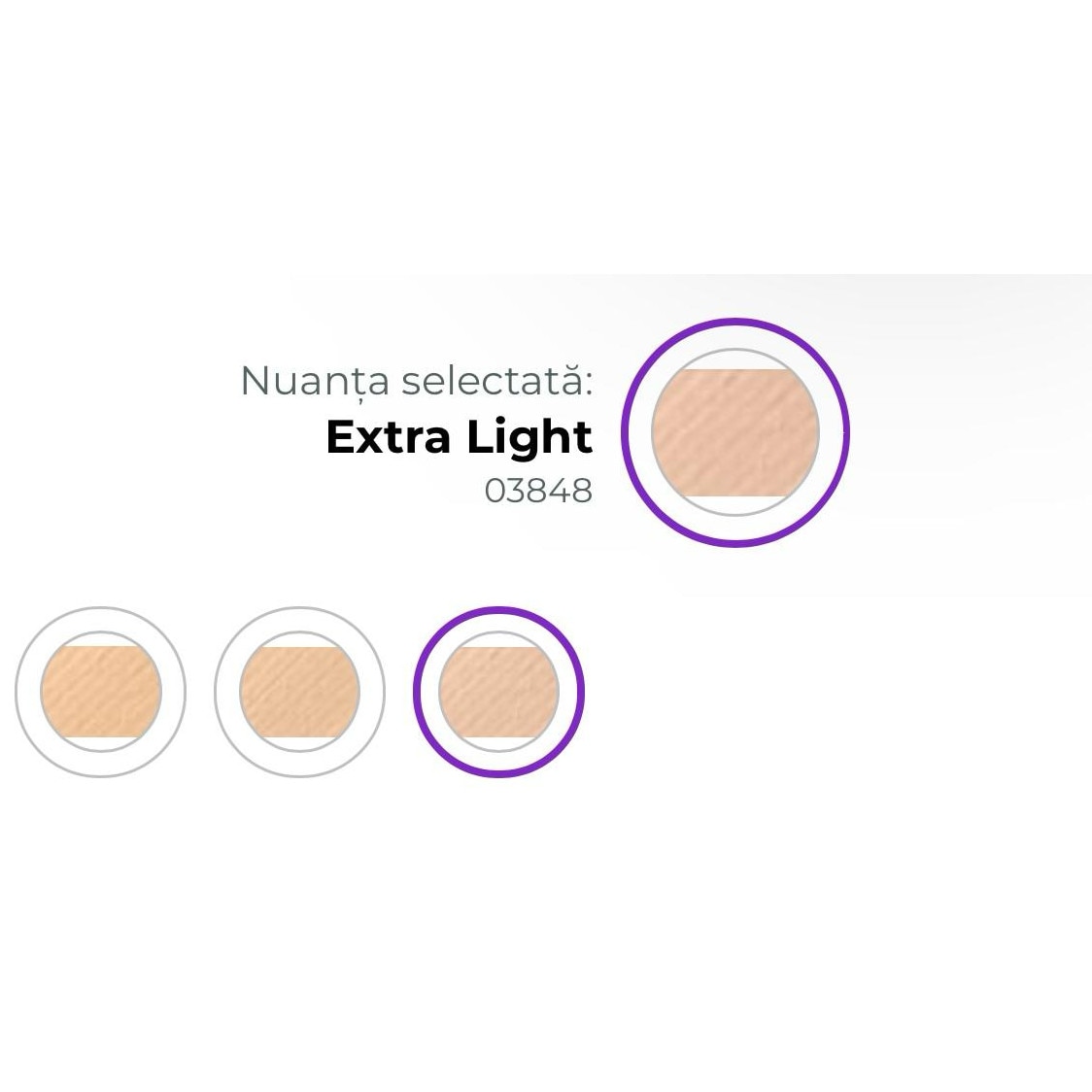Tap the big purple-ringed preview swatch
The image size is (1092, 1092).
[x=735, y=431]
